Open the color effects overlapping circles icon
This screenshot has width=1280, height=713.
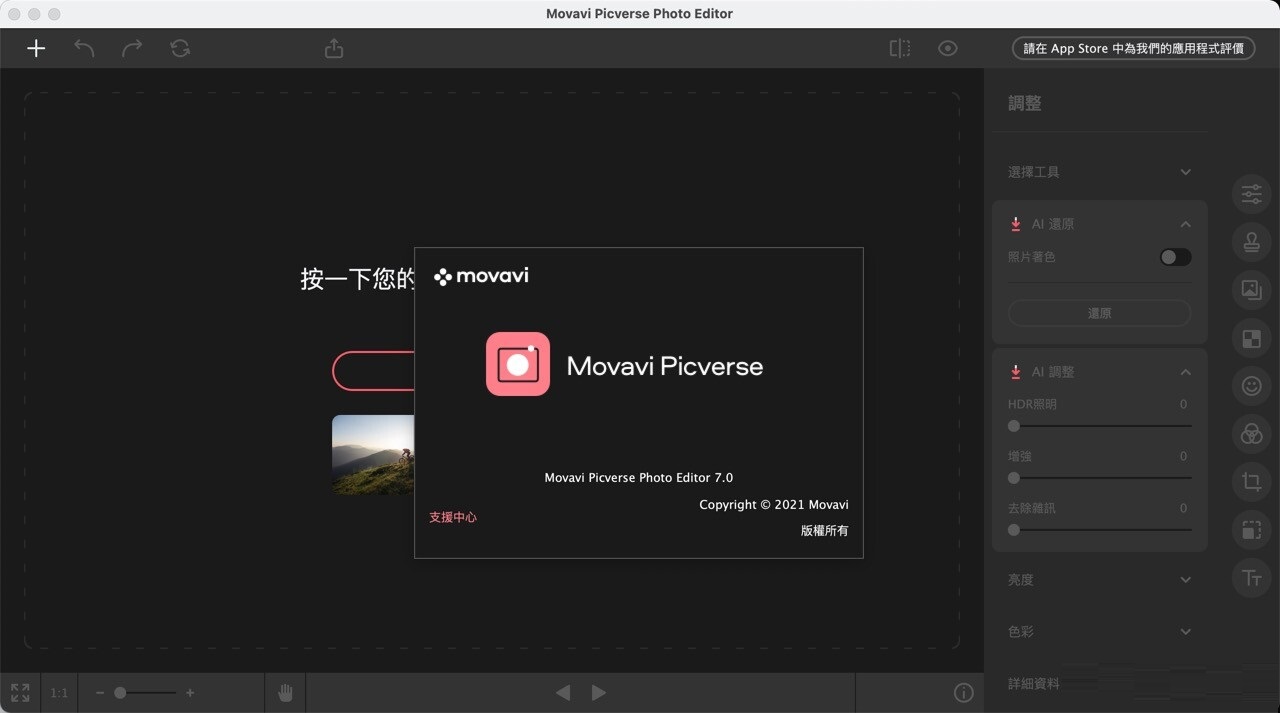pyautogui.click(x=1251, y=434)
